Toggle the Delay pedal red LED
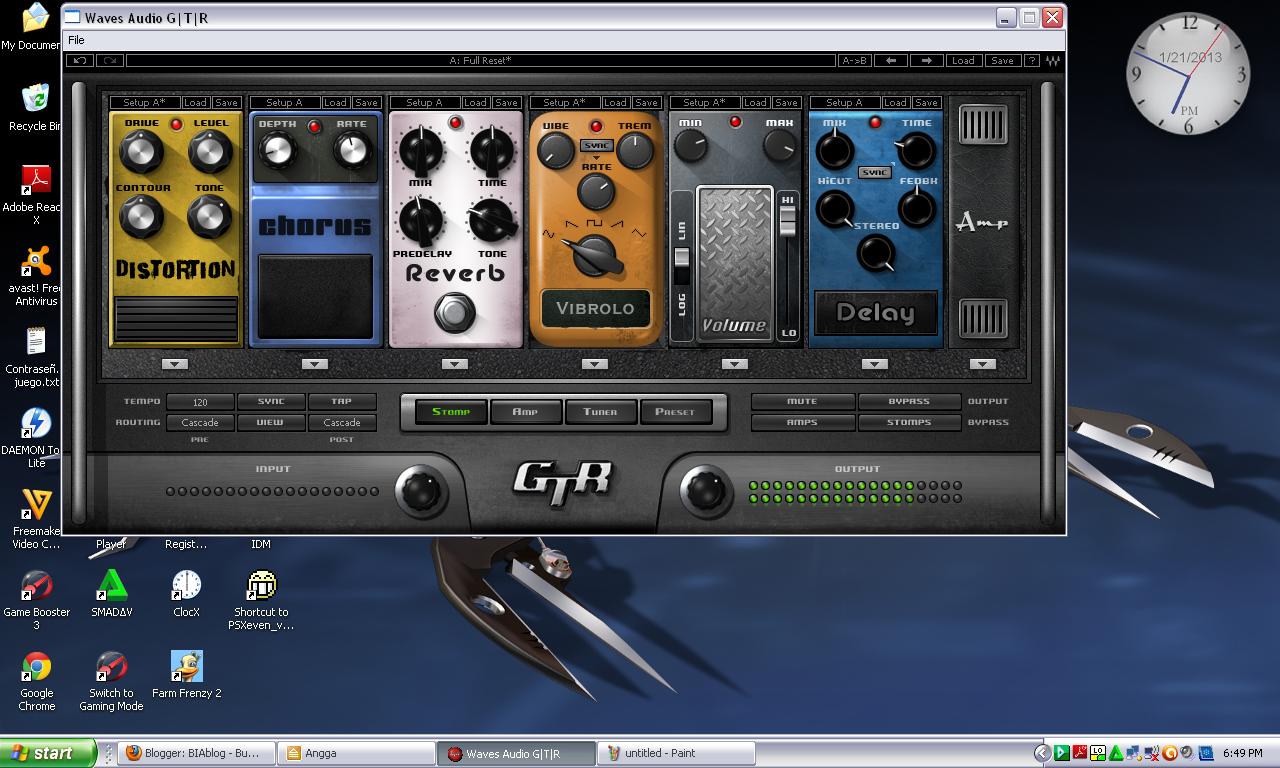1280x768 pixels. point(875,122)
